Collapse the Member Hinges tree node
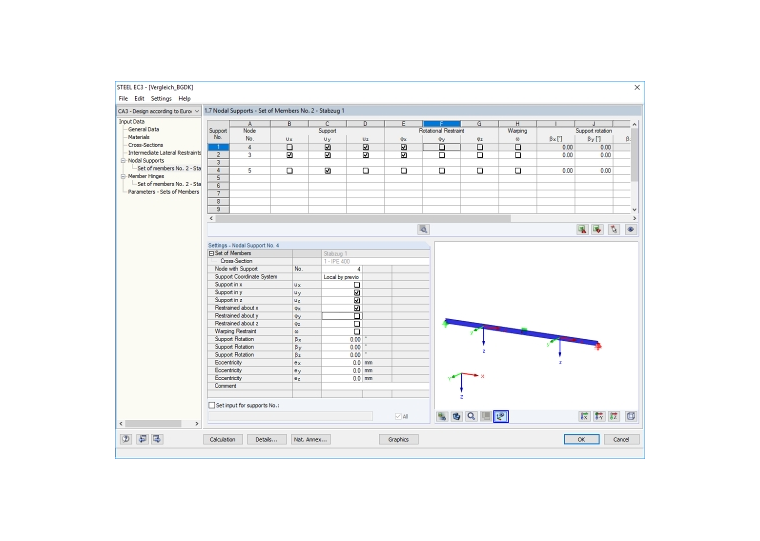This screenshot has height=541, width=760. point(123,176)
